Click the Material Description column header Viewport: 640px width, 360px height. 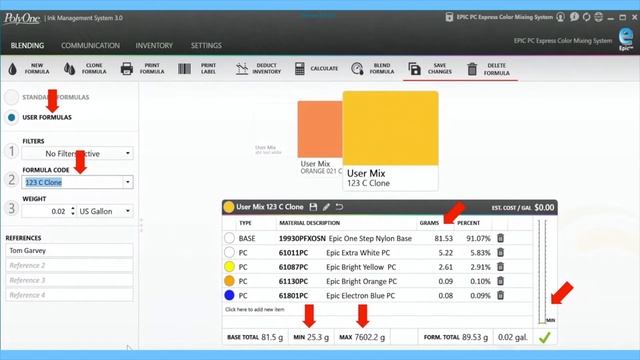click(x=309, y=223)
